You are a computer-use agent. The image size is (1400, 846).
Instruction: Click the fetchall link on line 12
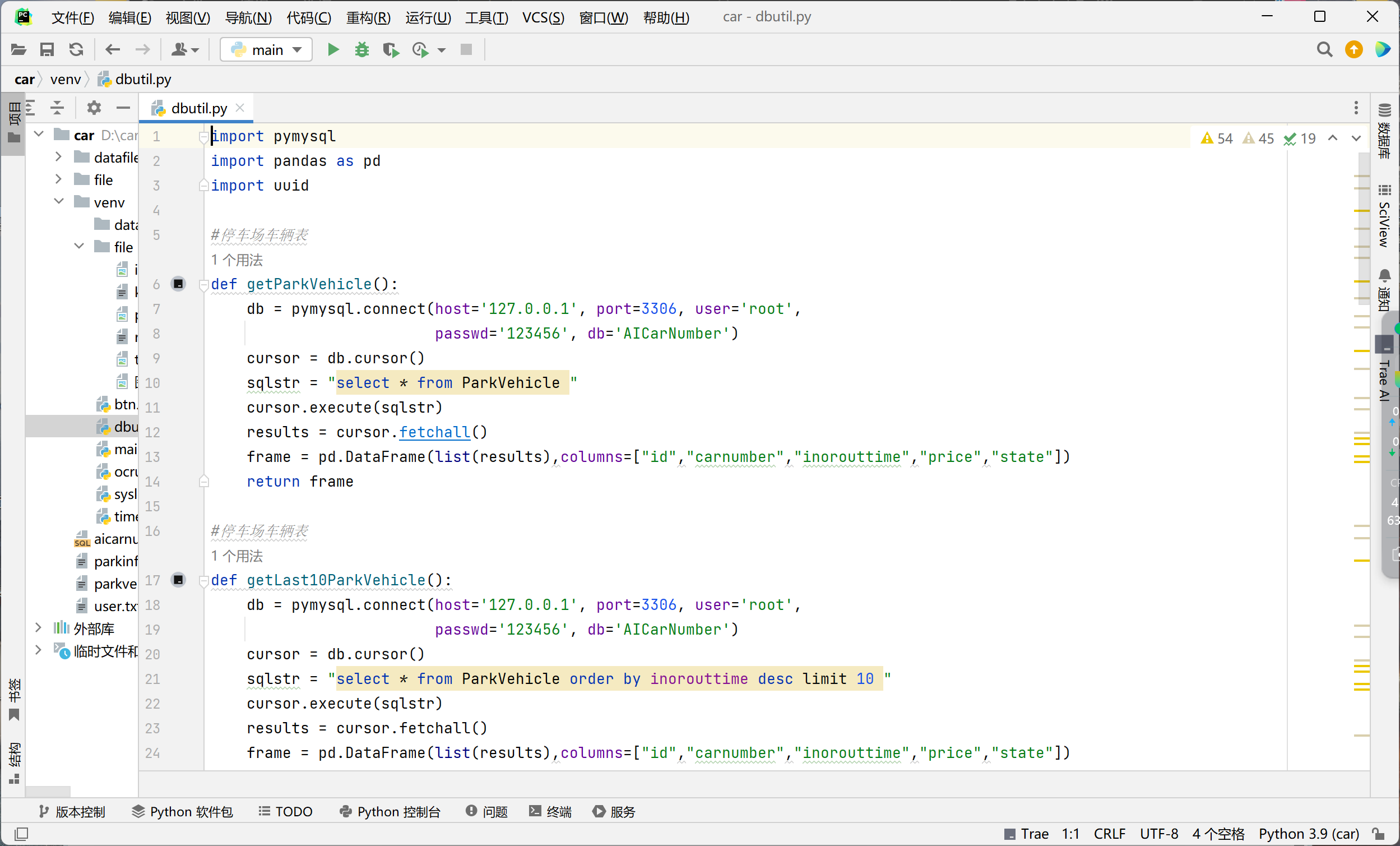pos(435,433)
